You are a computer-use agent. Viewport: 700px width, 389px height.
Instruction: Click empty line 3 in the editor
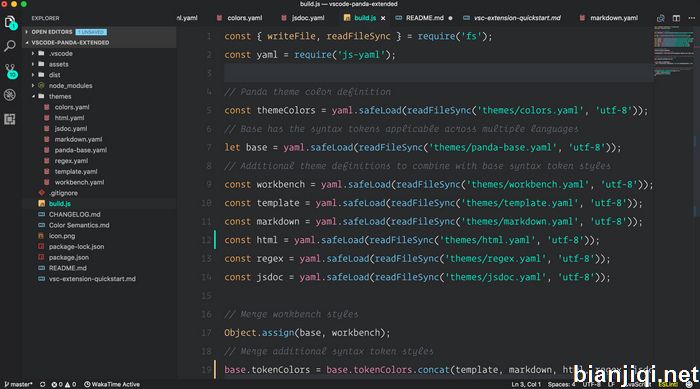click(x=438, y=73)
